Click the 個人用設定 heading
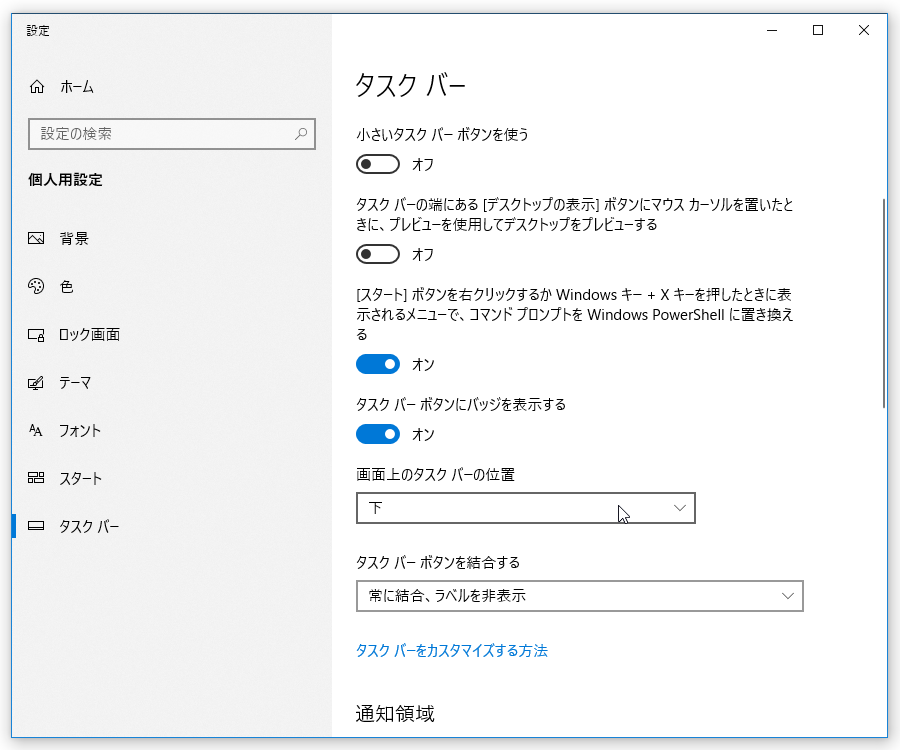 (65, 180)
